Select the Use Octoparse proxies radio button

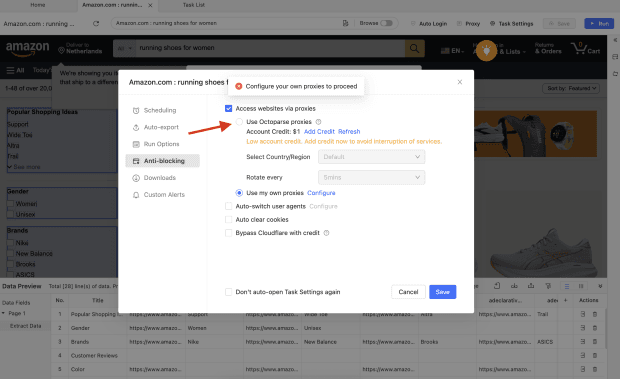239,122
